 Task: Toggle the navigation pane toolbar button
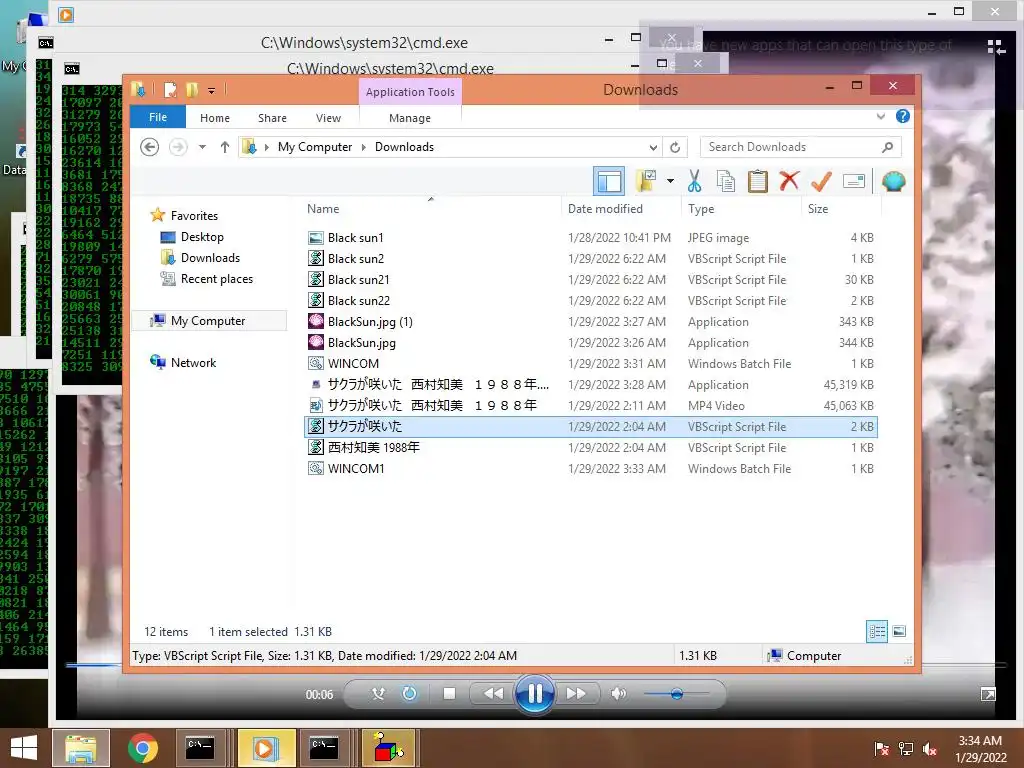(609, 181)
